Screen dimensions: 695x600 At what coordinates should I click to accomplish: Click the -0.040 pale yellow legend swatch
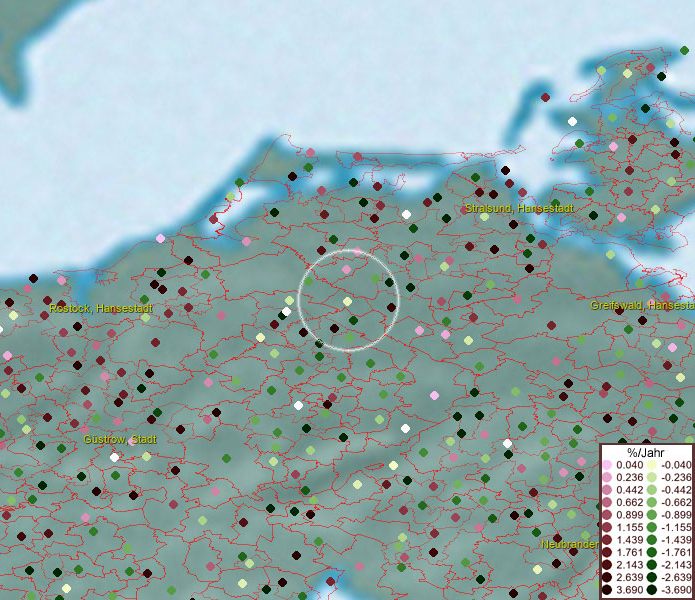coord(652,465)
